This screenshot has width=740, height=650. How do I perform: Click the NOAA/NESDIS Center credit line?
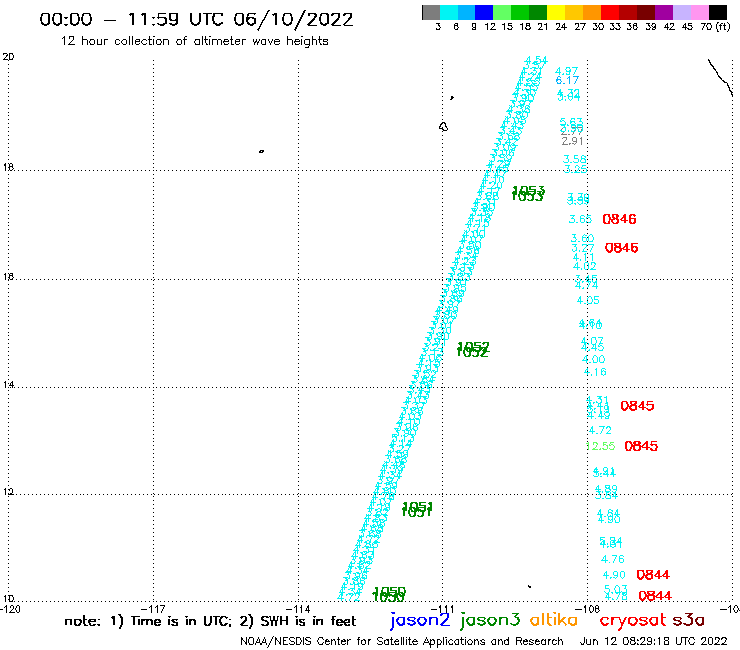pos(402,641)
